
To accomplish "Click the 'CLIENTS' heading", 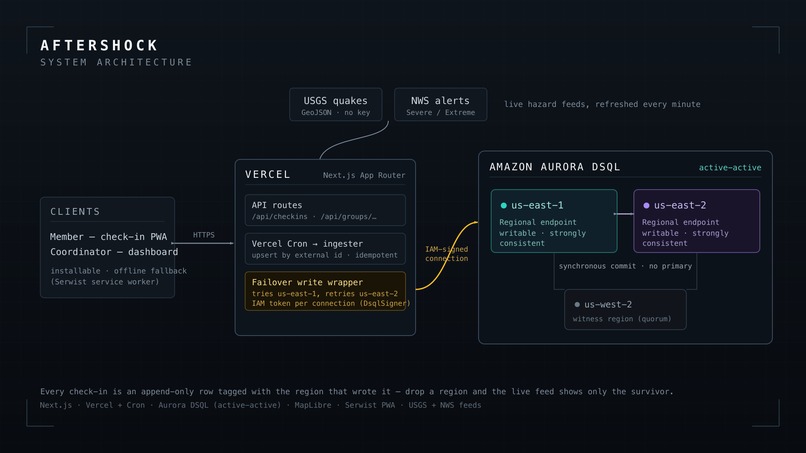I will point(75,211).
